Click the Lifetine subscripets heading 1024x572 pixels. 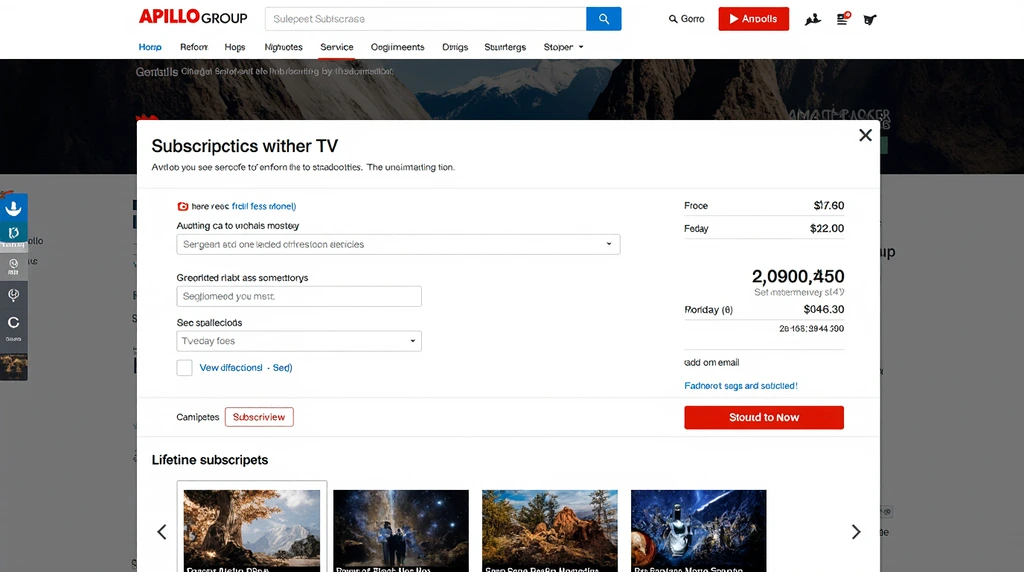[210, 460]
